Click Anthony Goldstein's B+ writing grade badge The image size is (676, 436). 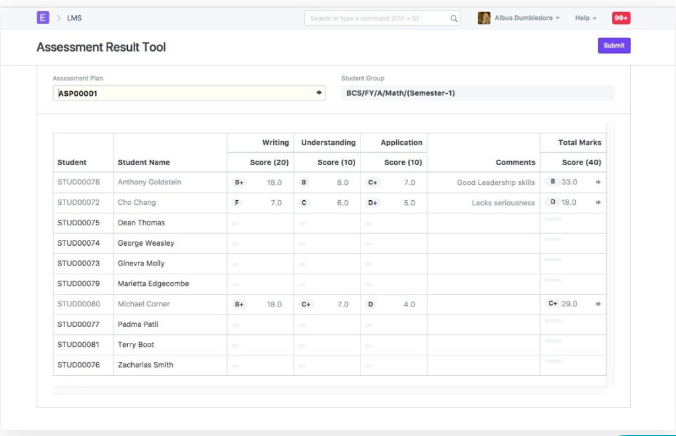[239, 182]
